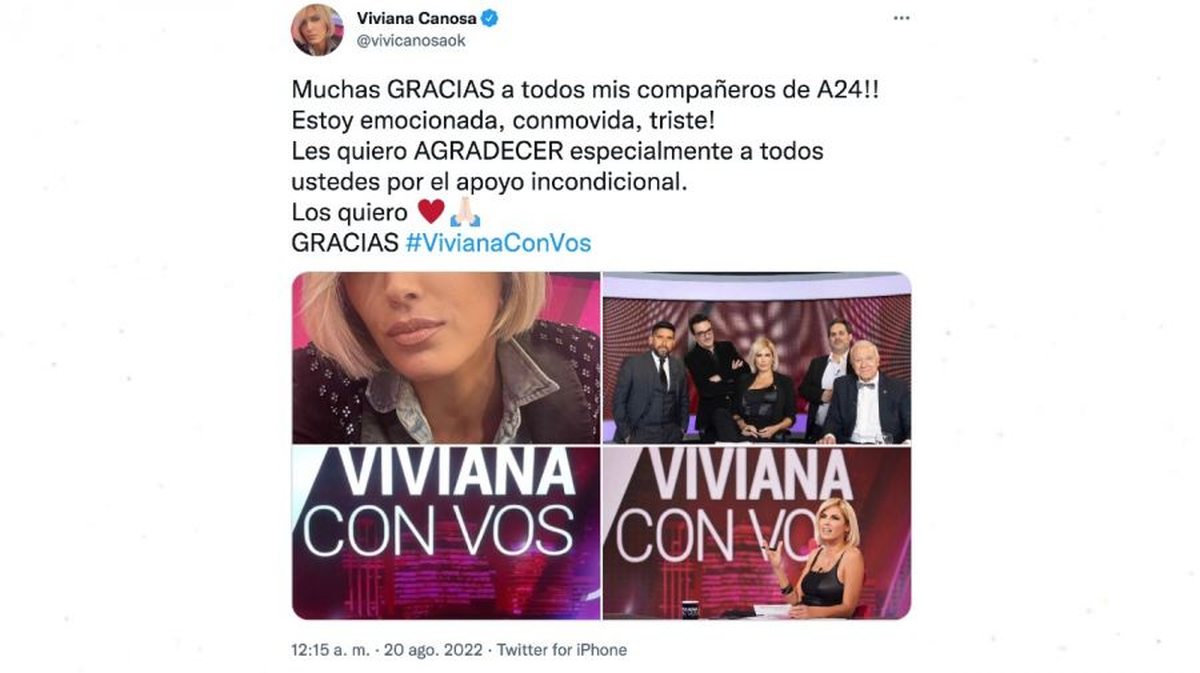Open the close-up selfie photo
Image resolution: width=1200 pixels, height=673 pixels.
(445, 358)
